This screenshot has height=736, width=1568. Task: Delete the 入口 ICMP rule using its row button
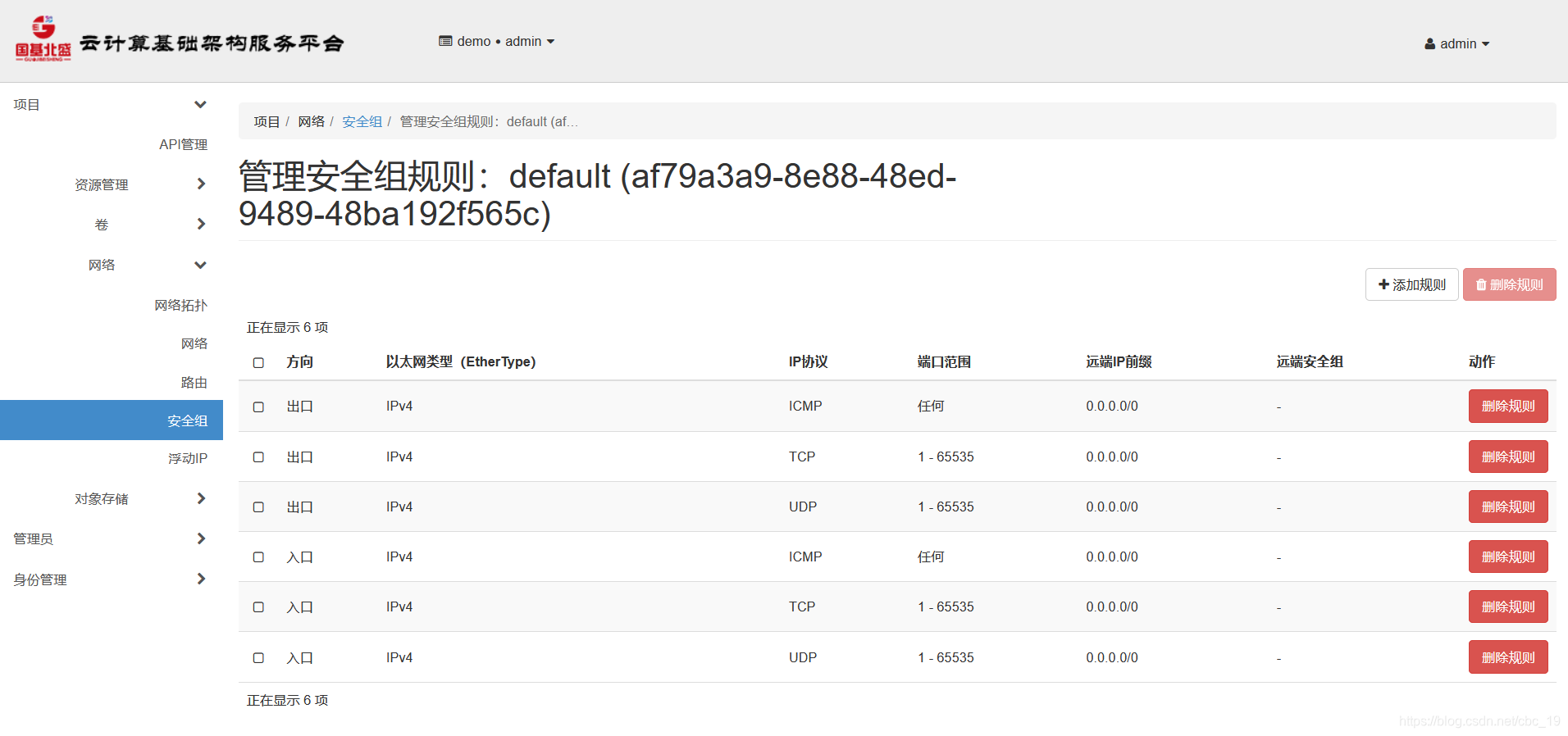point(1507,557)
